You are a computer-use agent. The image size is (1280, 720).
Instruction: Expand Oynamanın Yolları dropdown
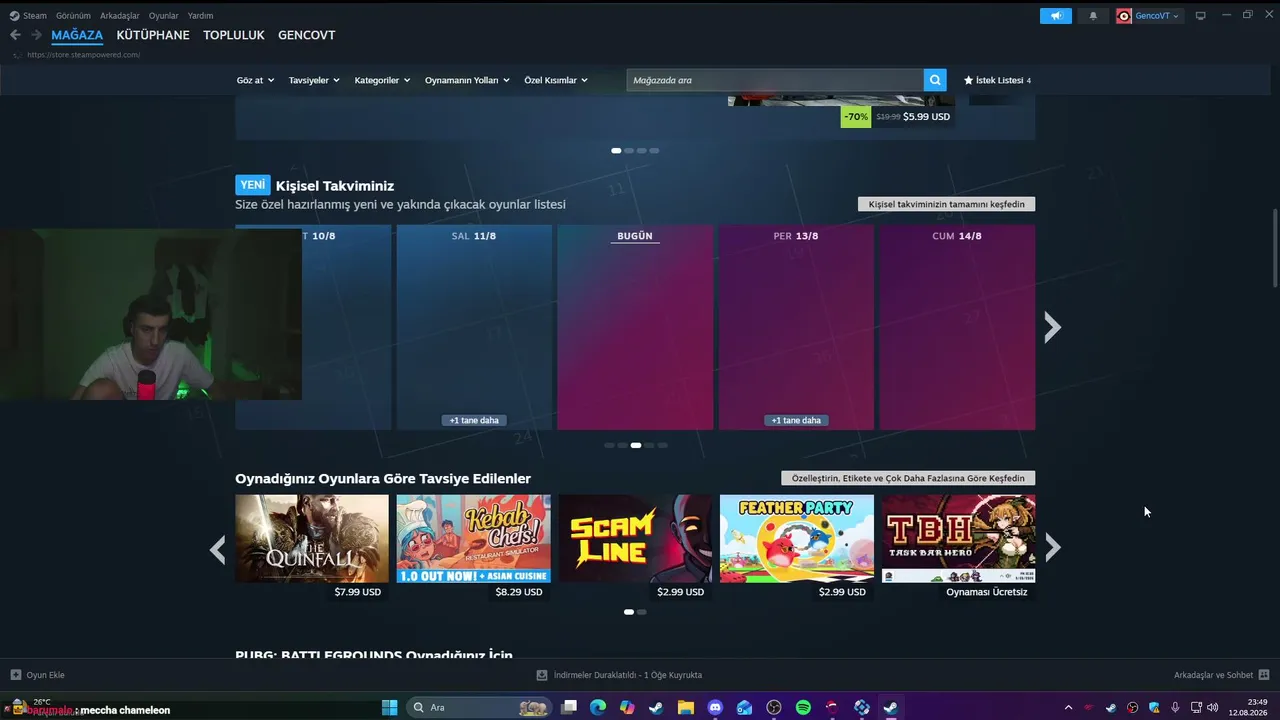click(x=467, y=80)
